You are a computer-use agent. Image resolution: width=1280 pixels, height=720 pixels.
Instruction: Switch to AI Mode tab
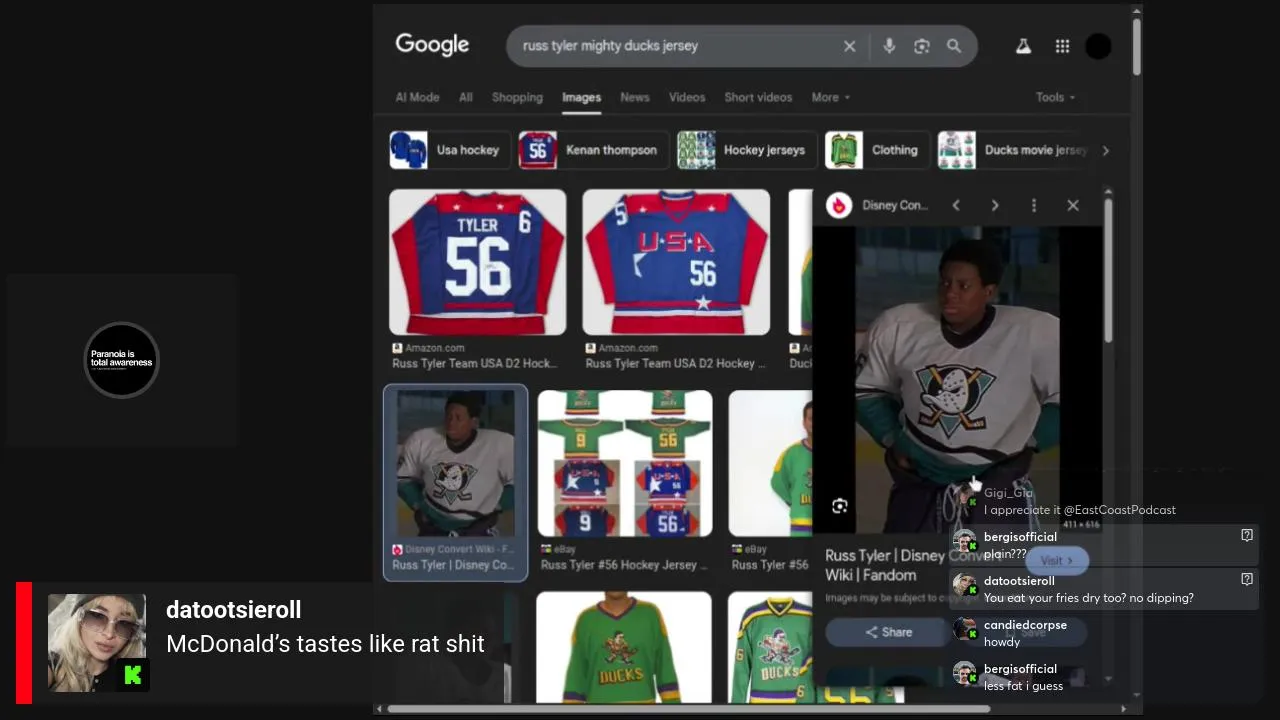click(x=417, y=97)
